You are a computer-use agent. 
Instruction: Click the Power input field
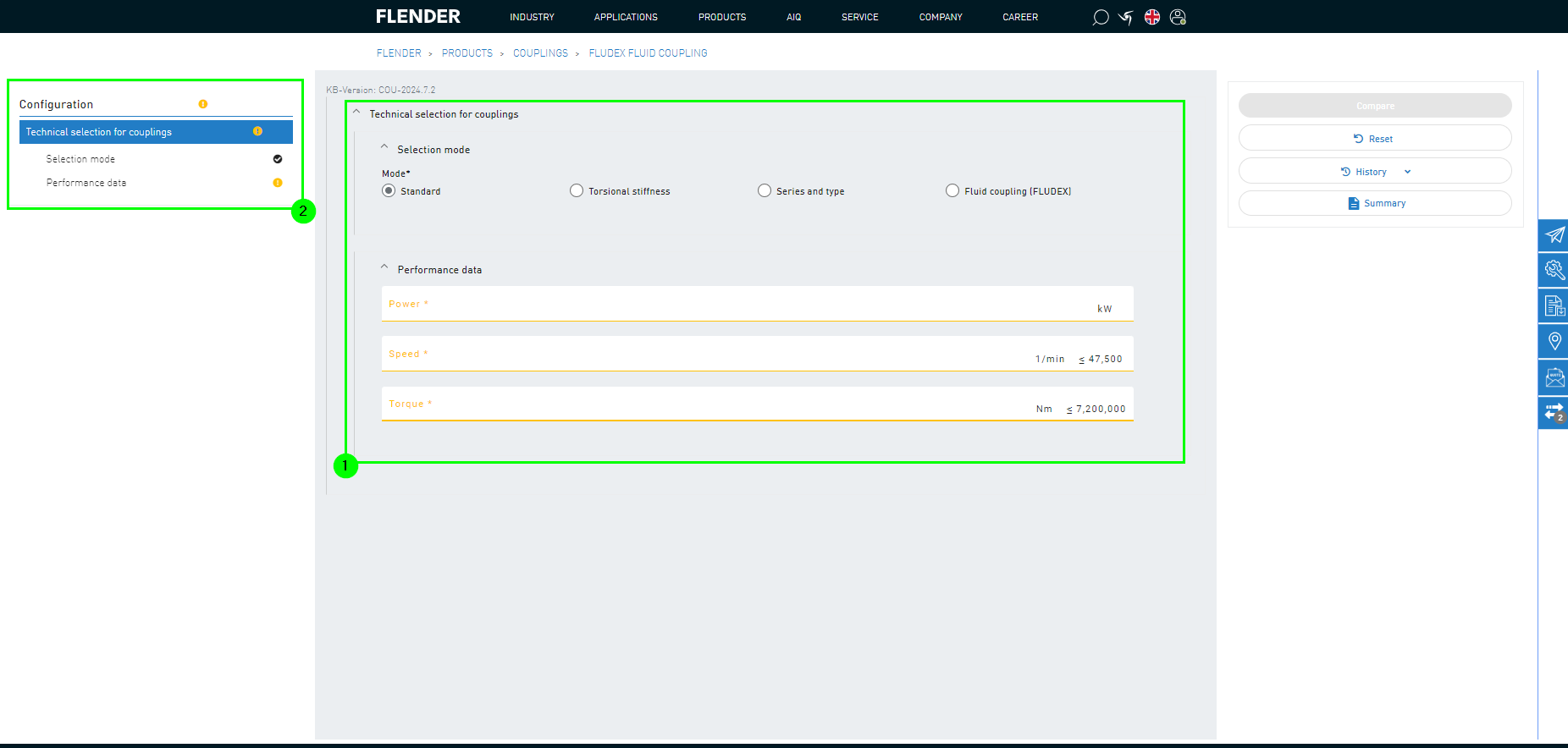coord(757,304)
